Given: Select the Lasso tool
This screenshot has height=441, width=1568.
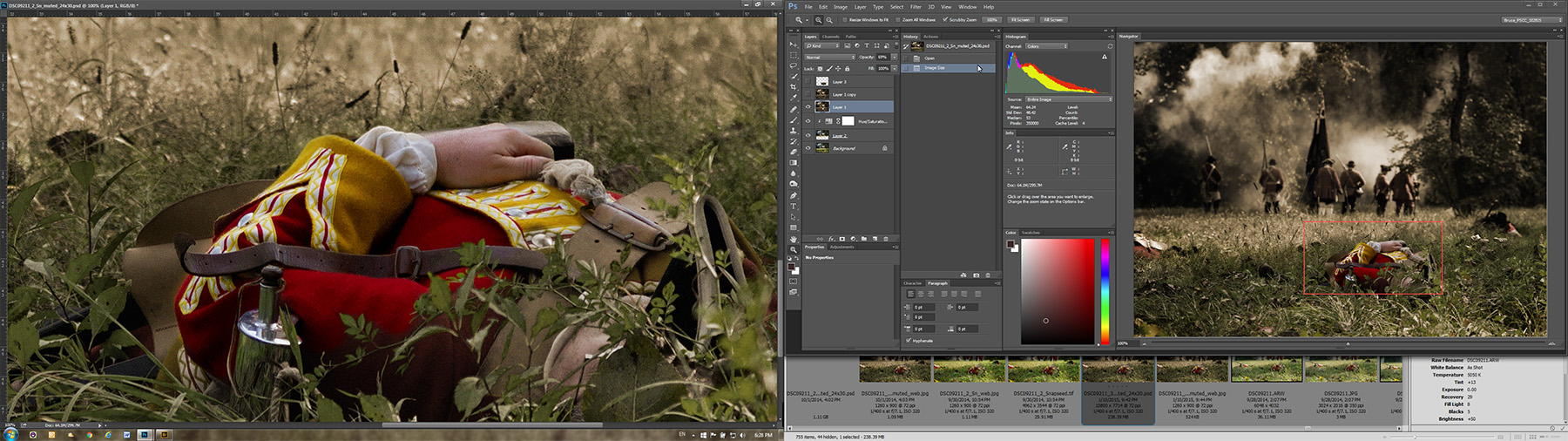Looking at the screenshot, I should click(793, 65).
